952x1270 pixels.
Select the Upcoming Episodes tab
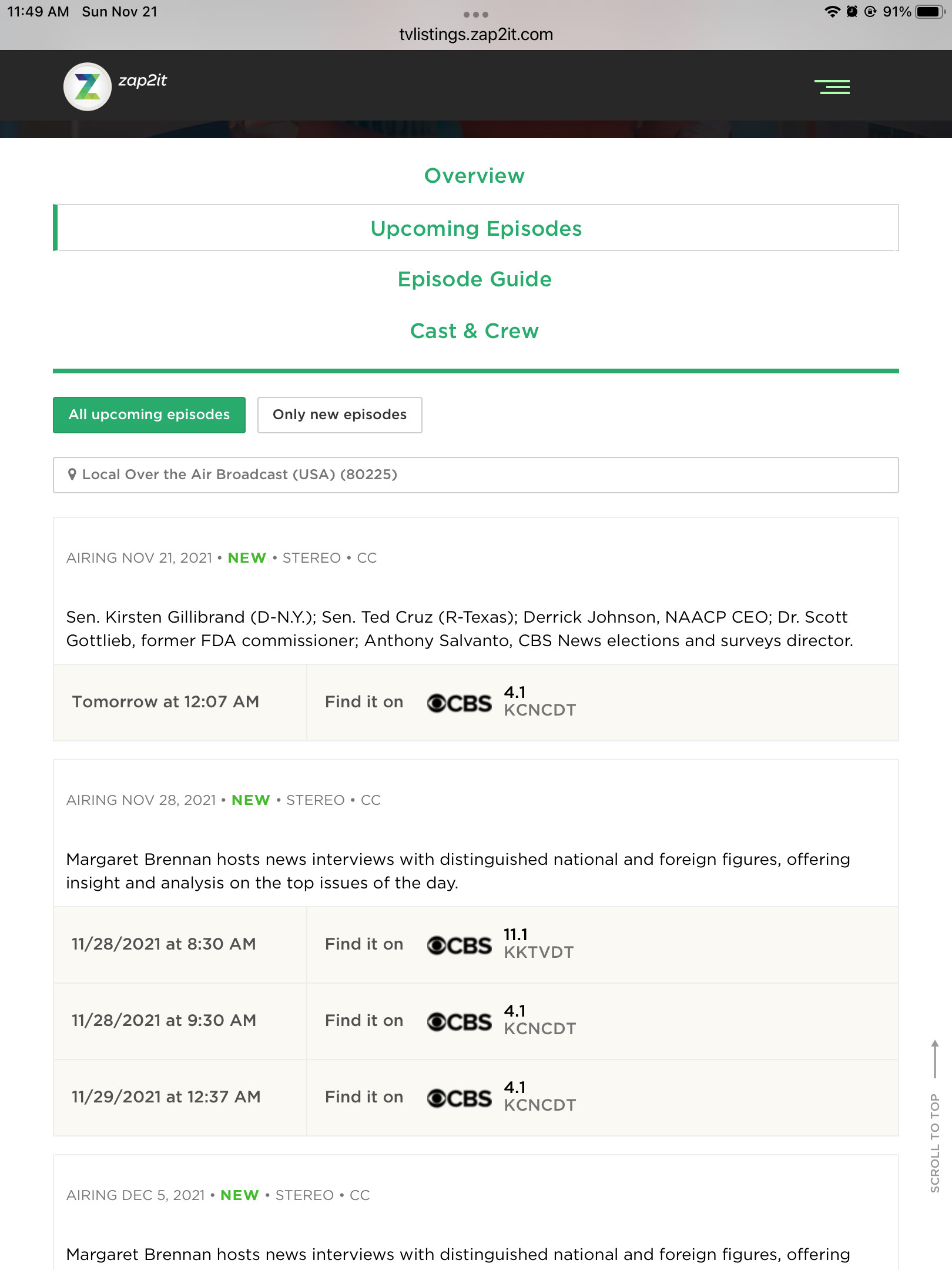pos(476,228)
